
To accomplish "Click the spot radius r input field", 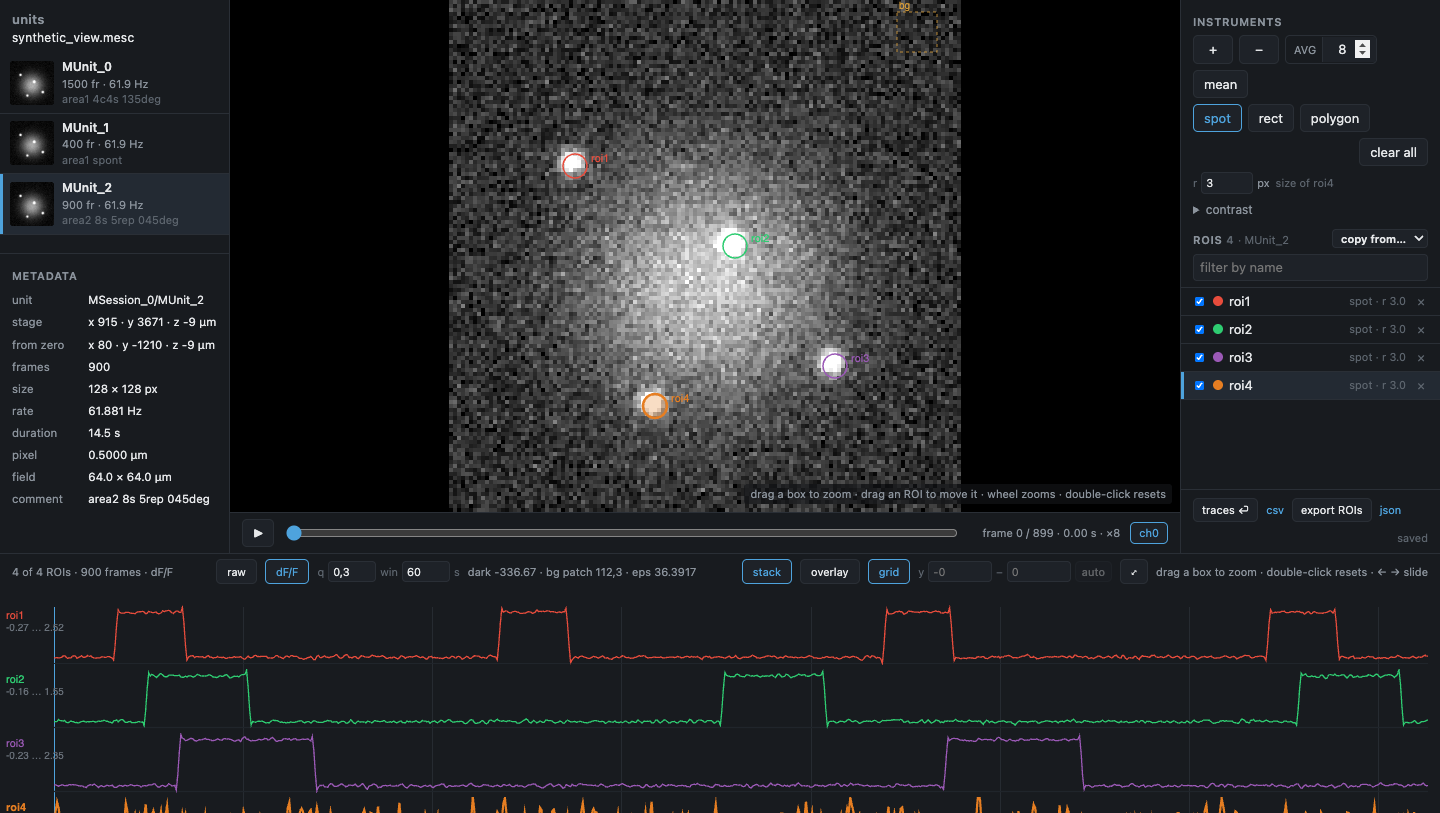I will click(x=1226, y=183).
